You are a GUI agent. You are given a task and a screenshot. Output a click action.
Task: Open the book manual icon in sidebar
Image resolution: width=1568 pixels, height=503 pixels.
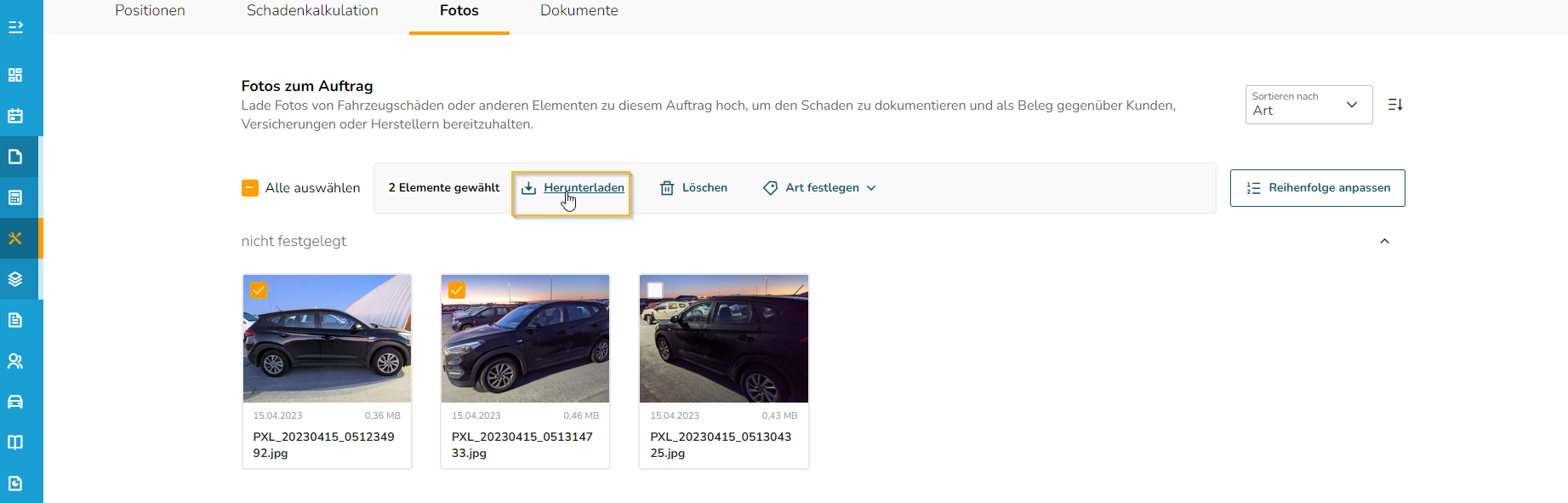(15, 443)
